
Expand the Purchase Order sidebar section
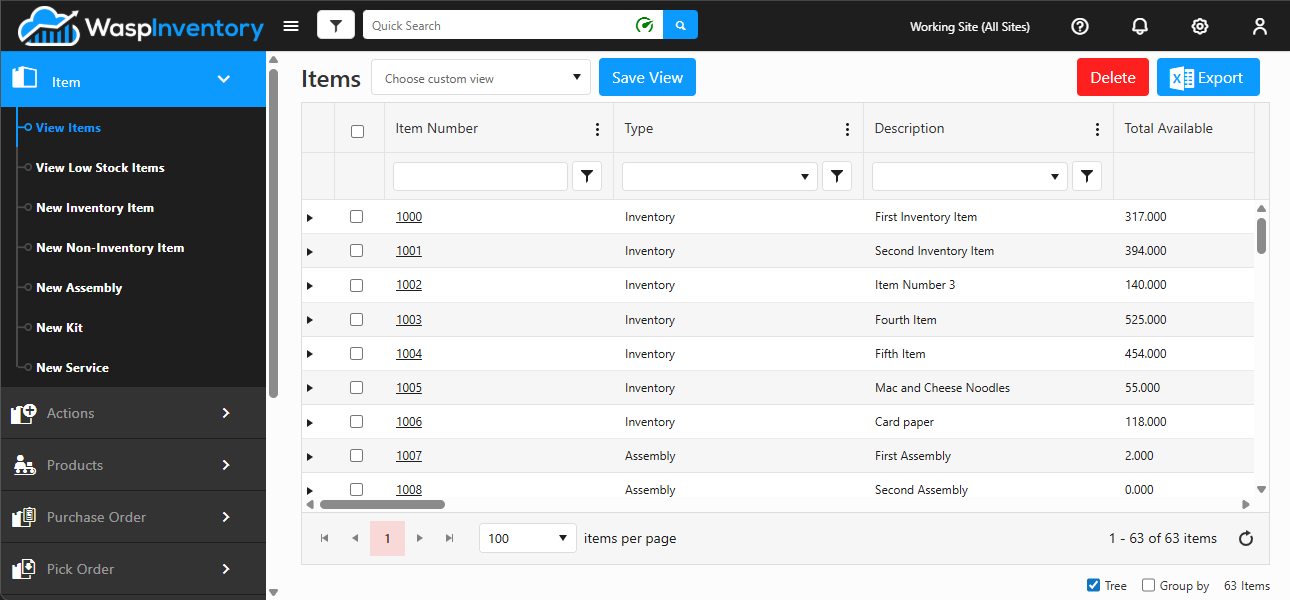tap(133, 517)
